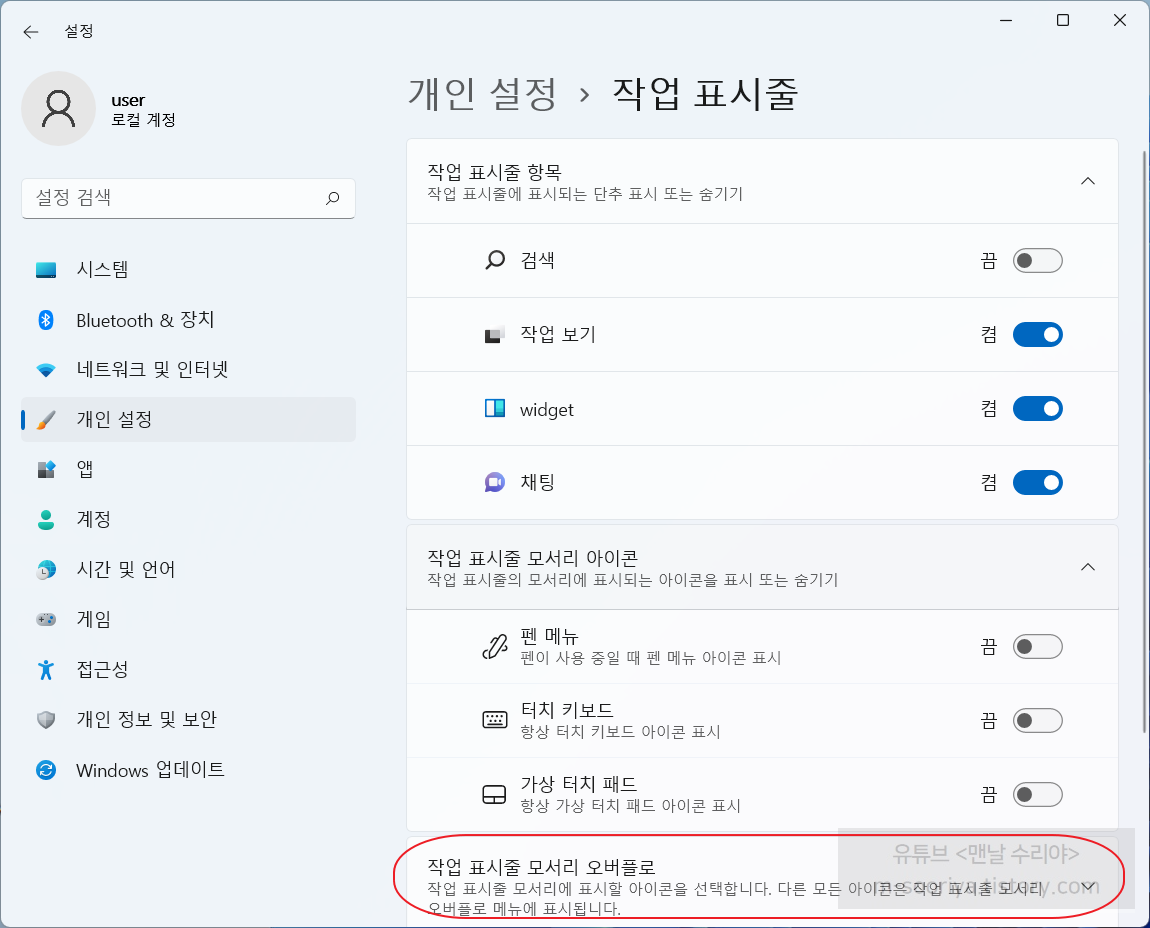The height and width of the screenshot is (928, 1150).
Task: Click the 개인 정보 및 보안 shield icon
Action: (x=46, y=720)
